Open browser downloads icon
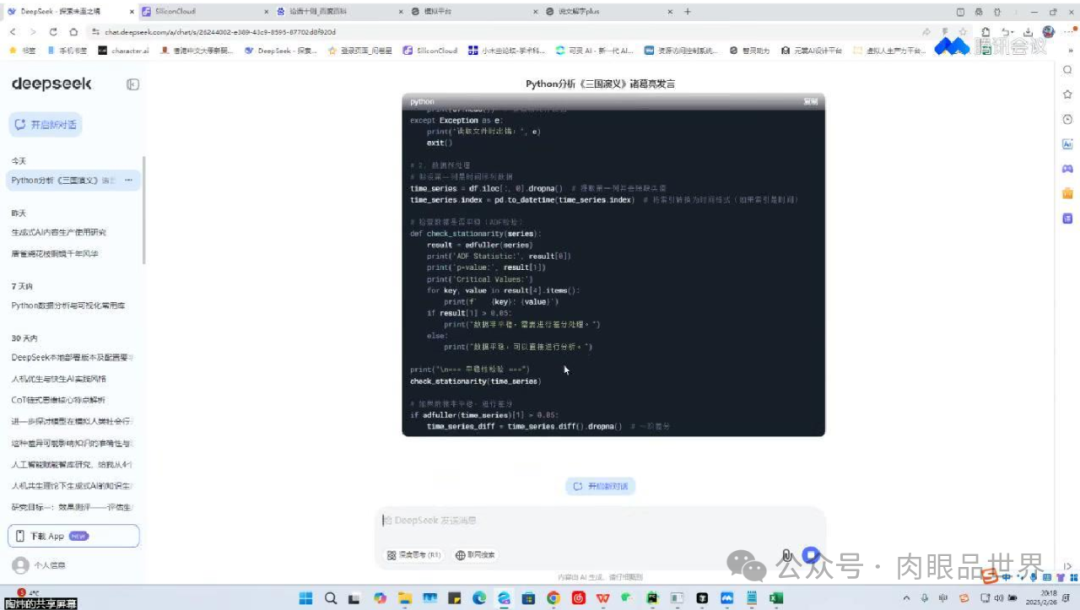Image resolution: width=1080 pixels, height=610 pixels. [x=1028, y=32]
